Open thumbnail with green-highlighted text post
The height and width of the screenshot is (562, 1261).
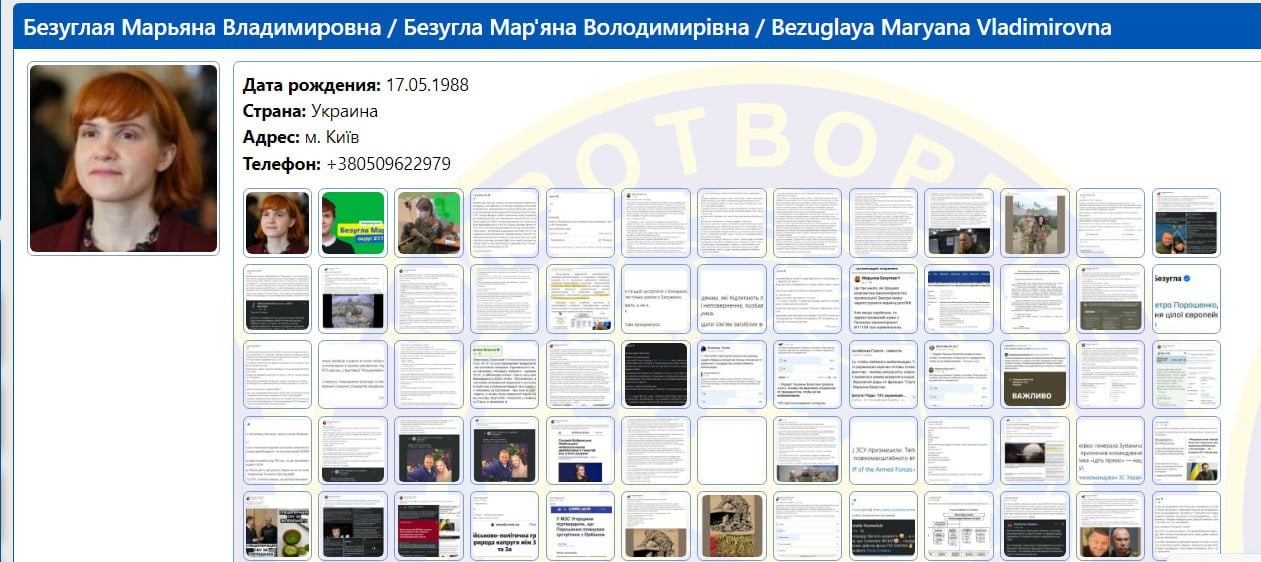[x=504, y=374]
